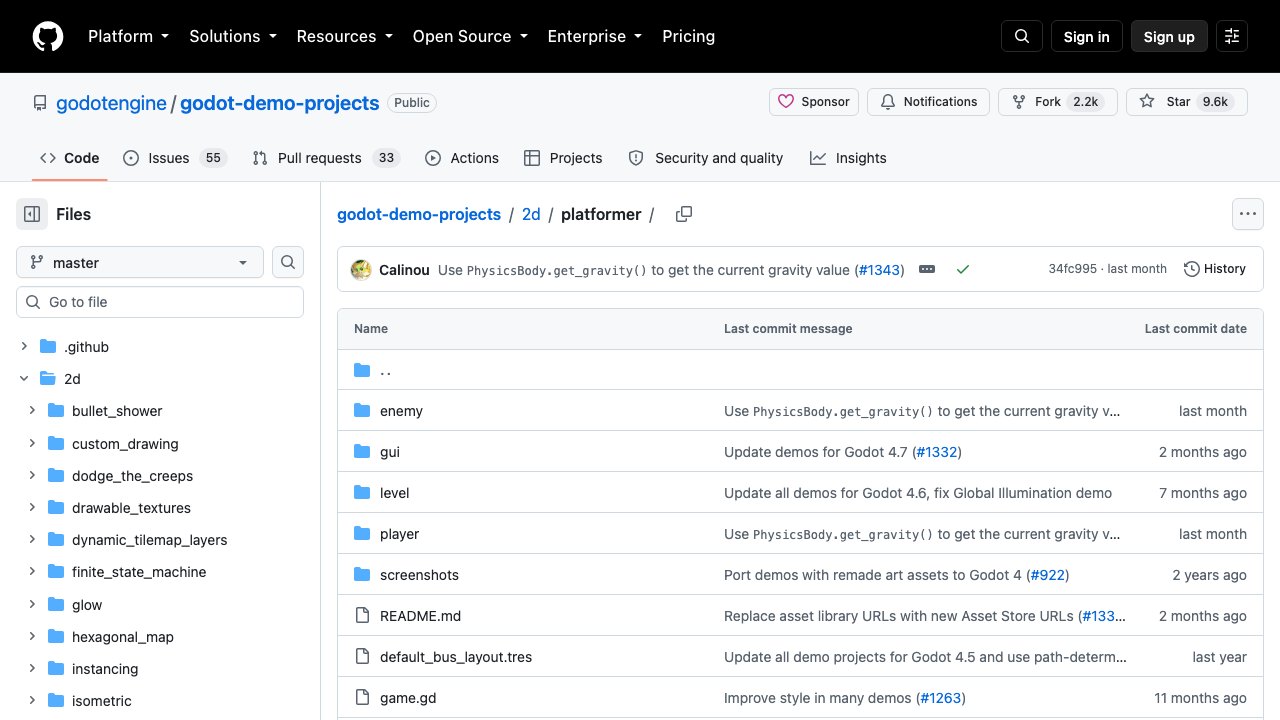The width and height of the screenshot is (1280, 720).
Task: Switch to the Actions tab
Action: [x=462, y=158]
